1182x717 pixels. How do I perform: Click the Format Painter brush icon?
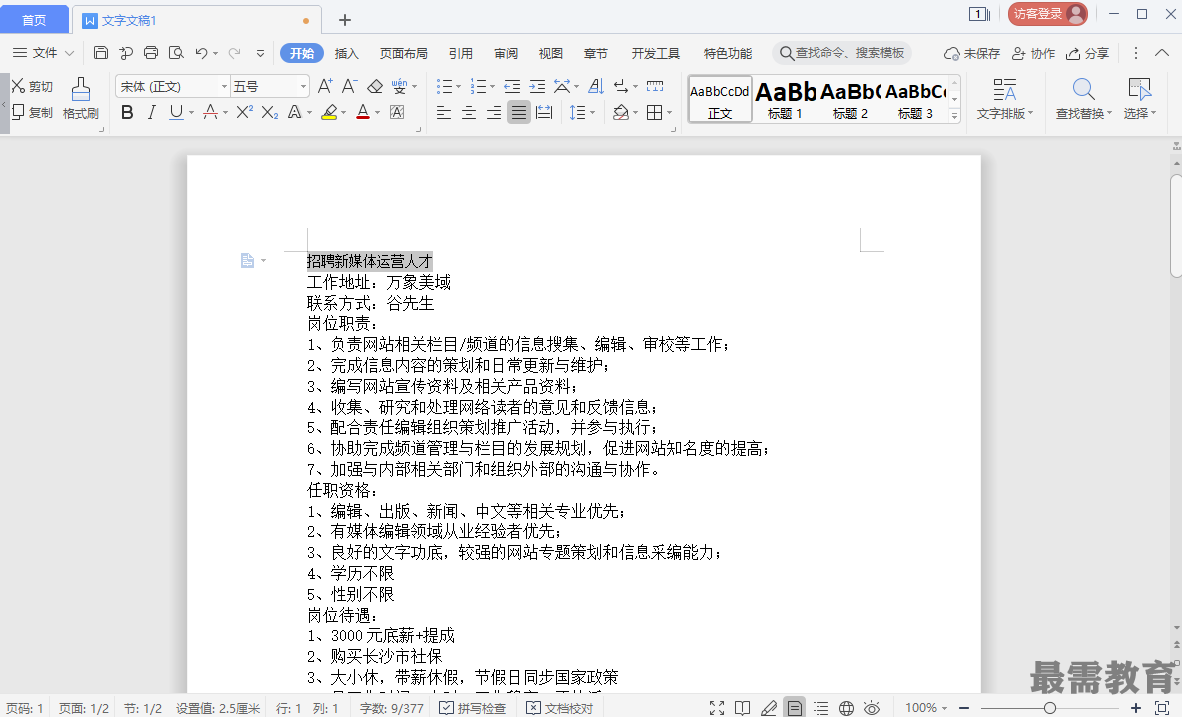click(81, 90)
